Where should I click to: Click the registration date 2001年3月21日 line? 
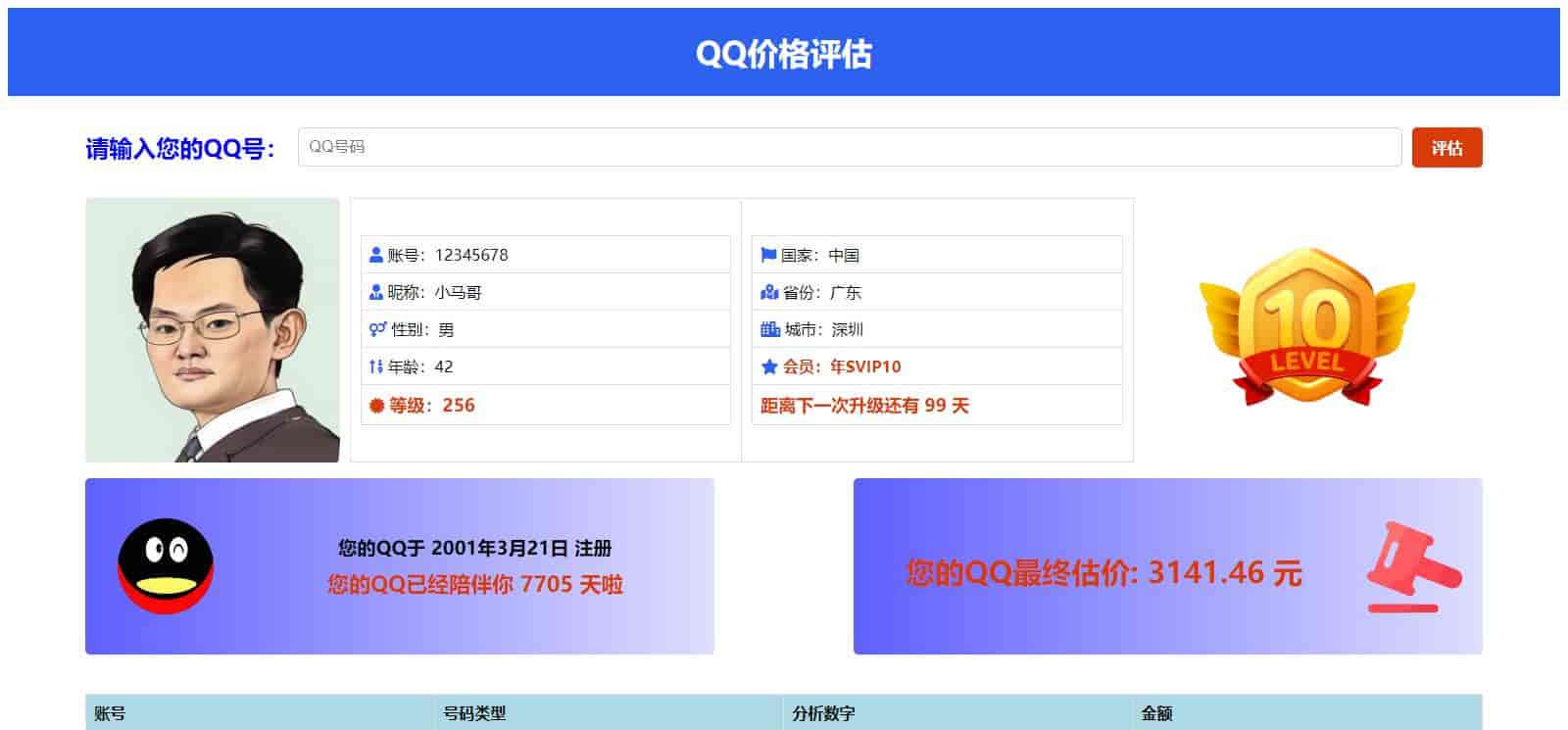pos(475,548)
